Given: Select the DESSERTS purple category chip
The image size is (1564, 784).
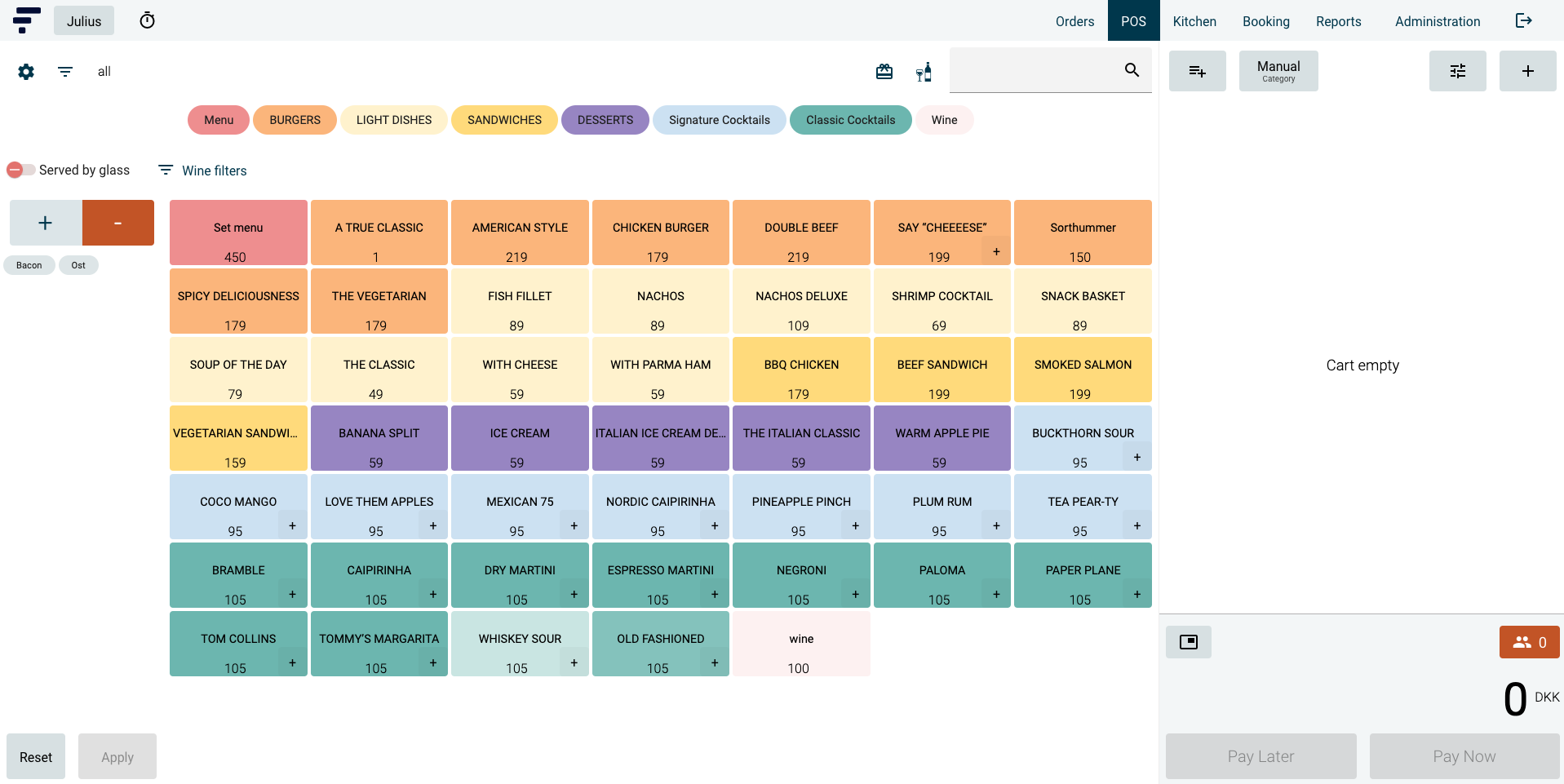Looking at the screenshot, I should click(605, 120).
